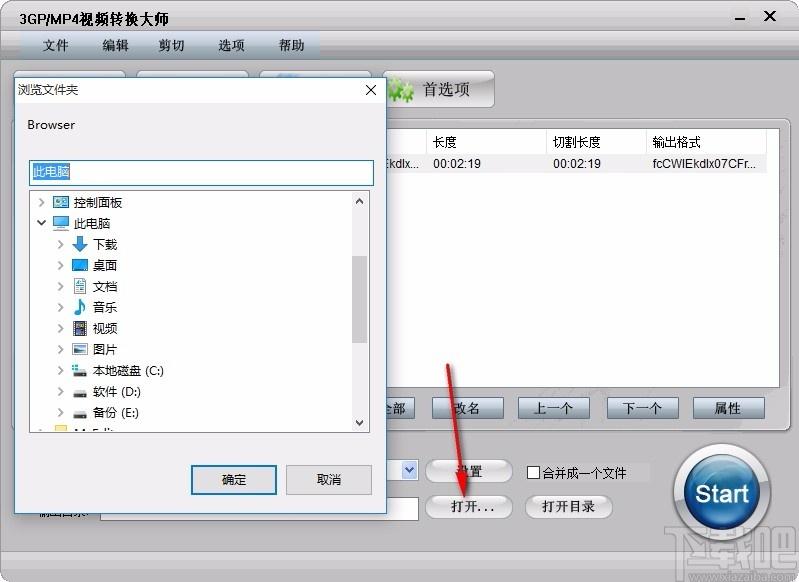Expand the 本地磁盘 (C:) node
The height and width of the screenshot is (582, 799).
[x=60, y=371]
